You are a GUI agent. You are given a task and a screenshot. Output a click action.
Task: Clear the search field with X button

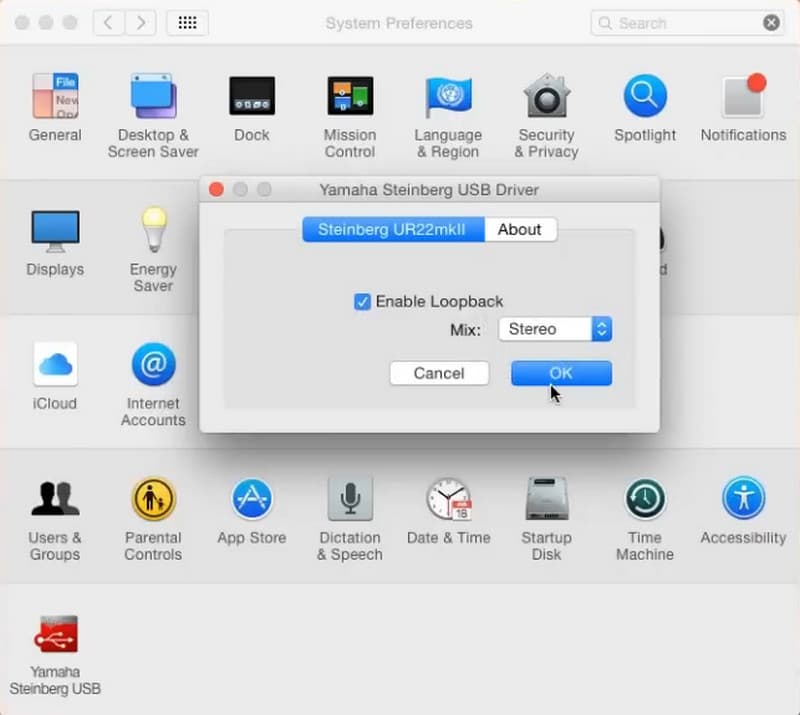pyautogui.click(x=771, y=23)
